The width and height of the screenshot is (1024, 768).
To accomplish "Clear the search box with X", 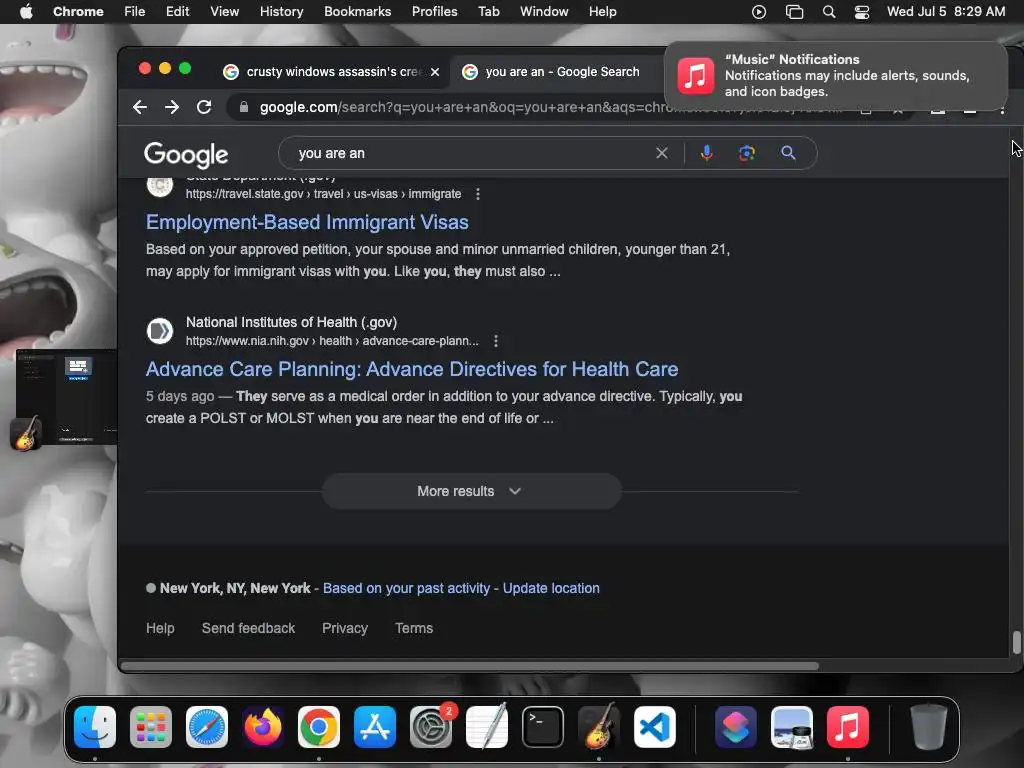I will (x=662, y=153).
